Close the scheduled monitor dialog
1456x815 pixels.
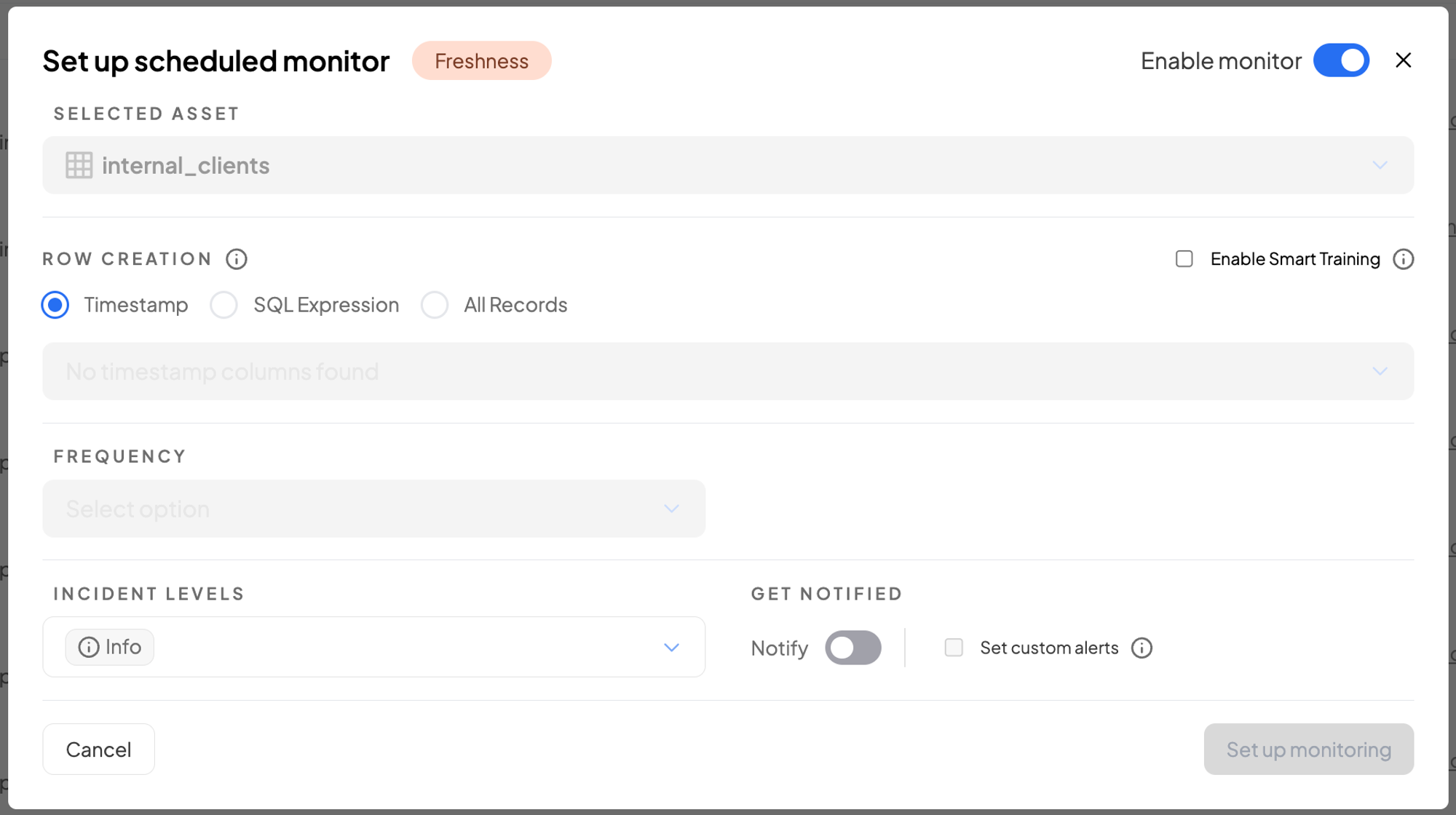1403,60
